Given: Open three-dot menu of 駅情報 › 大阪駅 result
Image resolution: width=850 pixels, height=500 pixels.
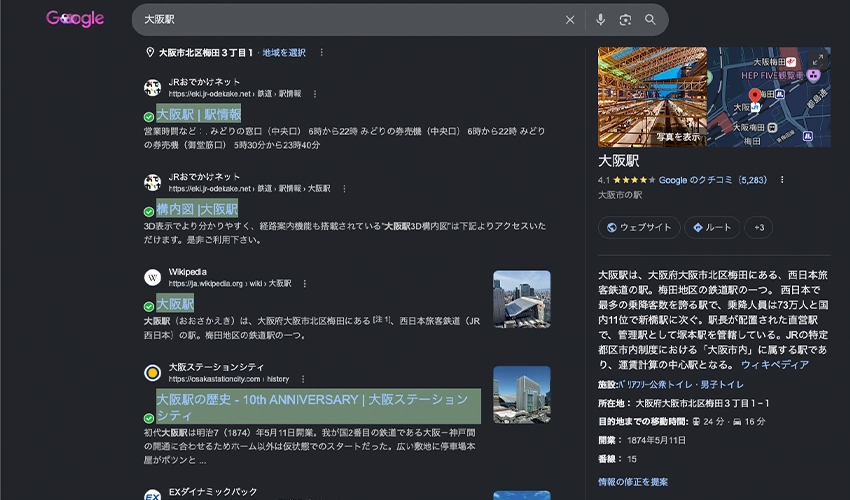Looking at the screenshot, I should coord(344,189).
